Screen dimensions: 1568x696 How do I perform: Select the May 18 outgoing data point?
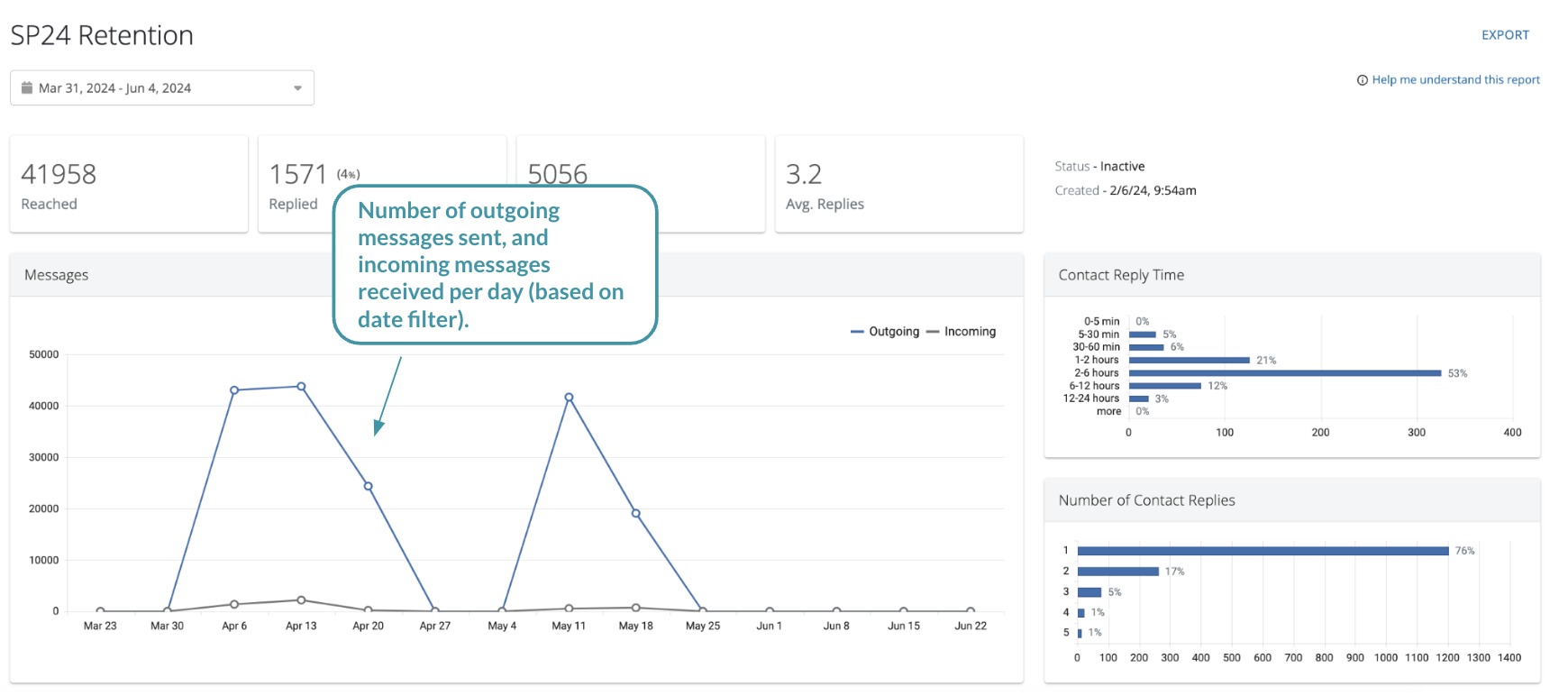[x=636, y=514]
